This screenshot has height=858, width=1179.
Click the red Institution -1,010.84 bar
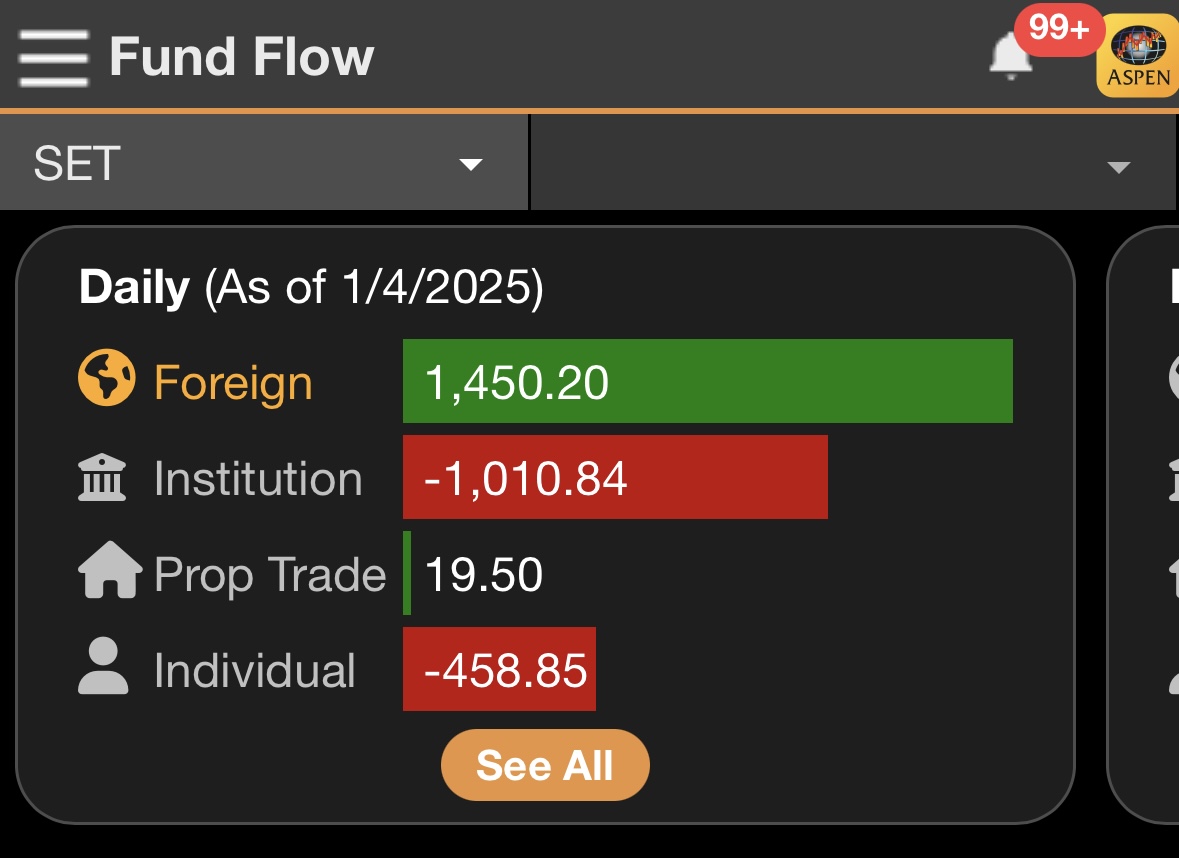coord(614,478)
